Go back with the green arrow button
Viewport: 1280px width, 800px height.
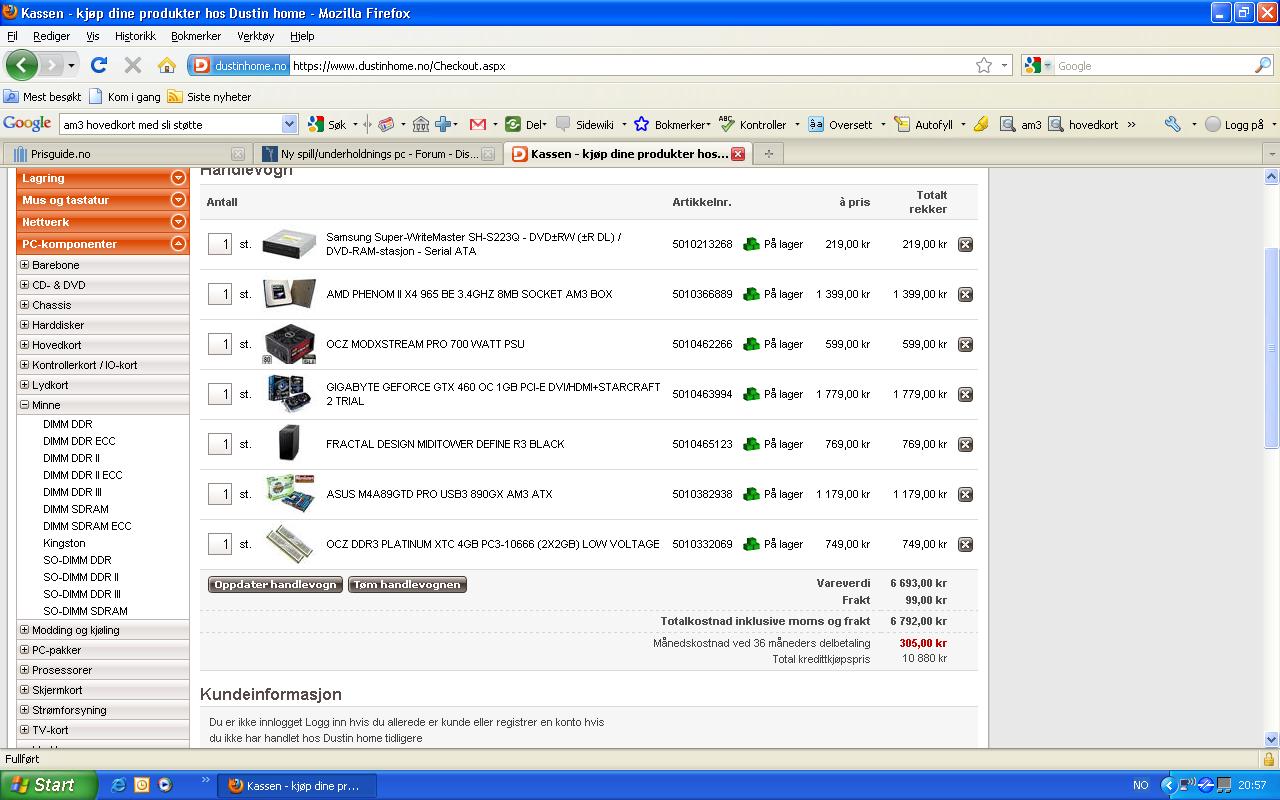[x=21, y=65]
